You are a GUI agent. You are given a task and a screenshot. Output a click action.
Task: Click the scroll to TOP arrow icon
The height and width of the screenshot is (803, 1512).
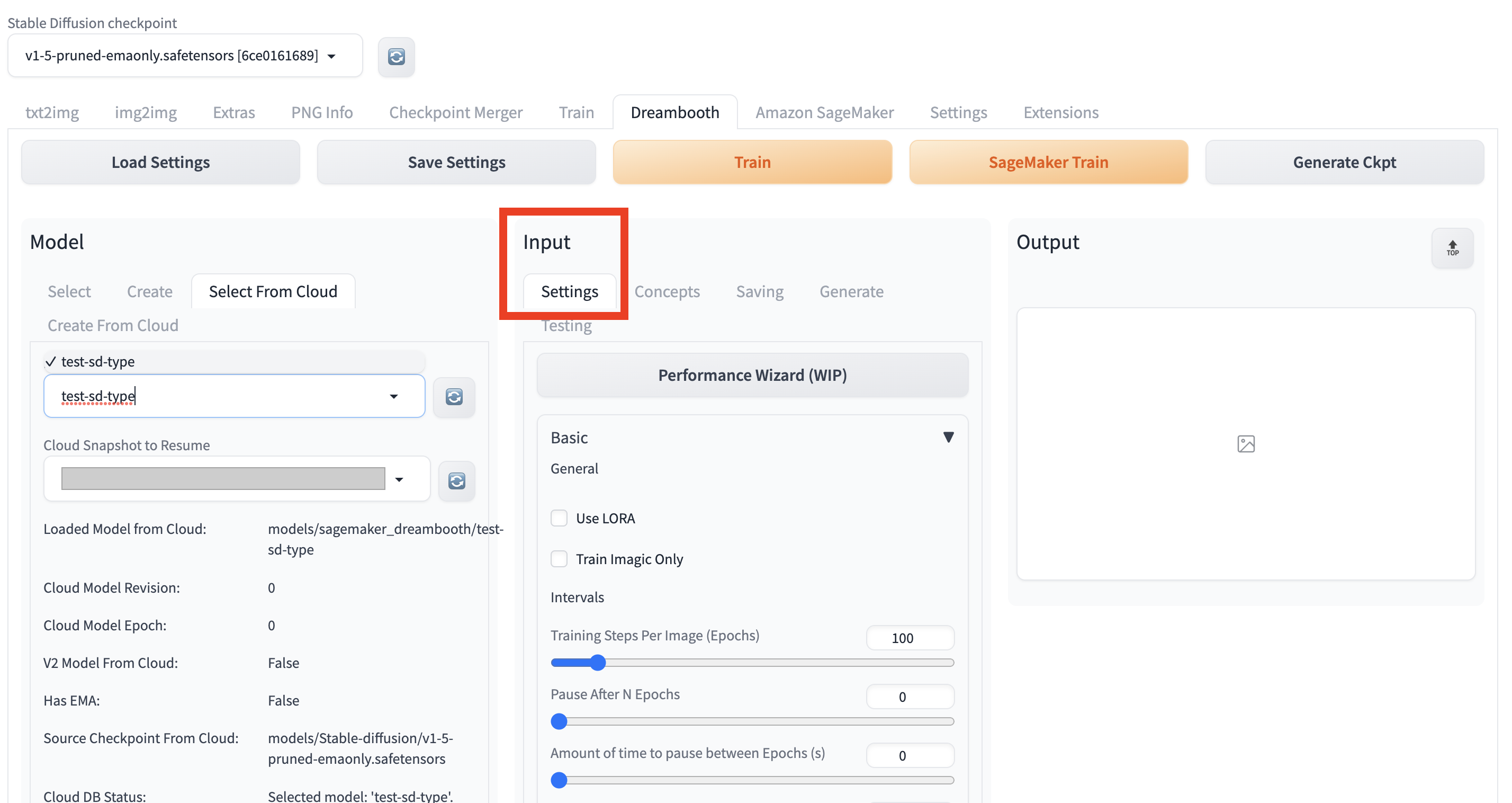pyautogui.click(x=1452, y=248)
